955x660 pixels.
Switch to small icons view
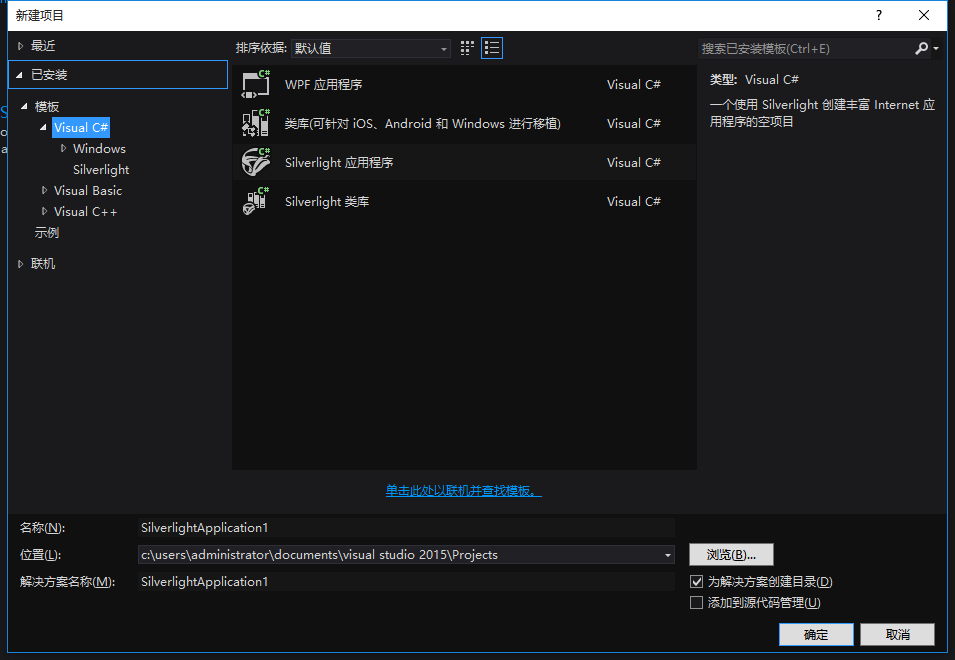click(x=467, y=48)
